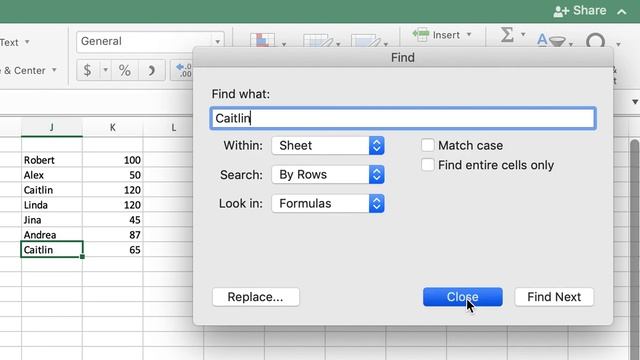Click the Close button in Find dialog
Viewport: 640px width, 360px height.
(x=462, y=297)
